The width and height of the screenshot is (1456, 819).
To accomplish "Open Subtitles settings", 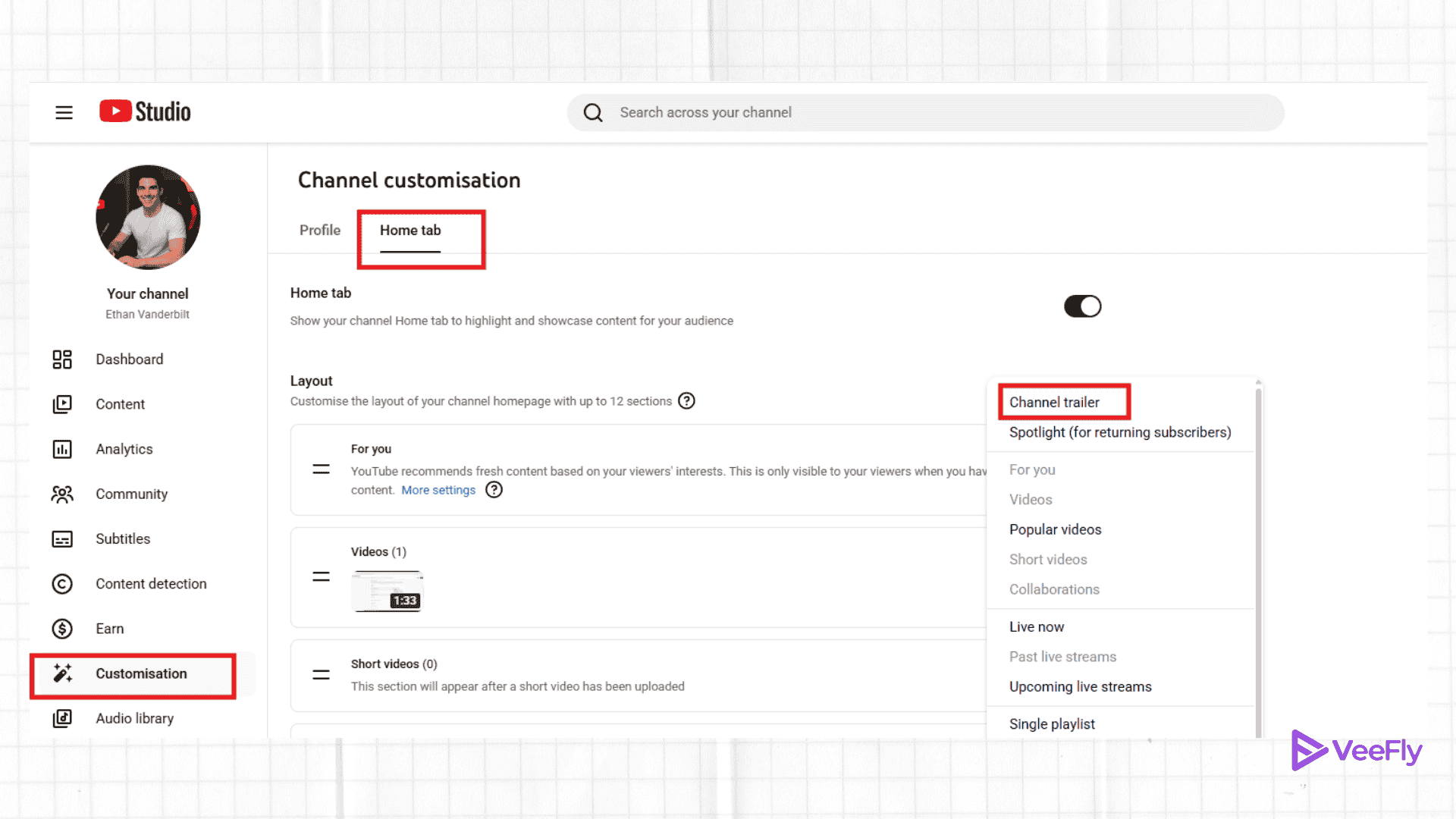I will pos(122,538).
